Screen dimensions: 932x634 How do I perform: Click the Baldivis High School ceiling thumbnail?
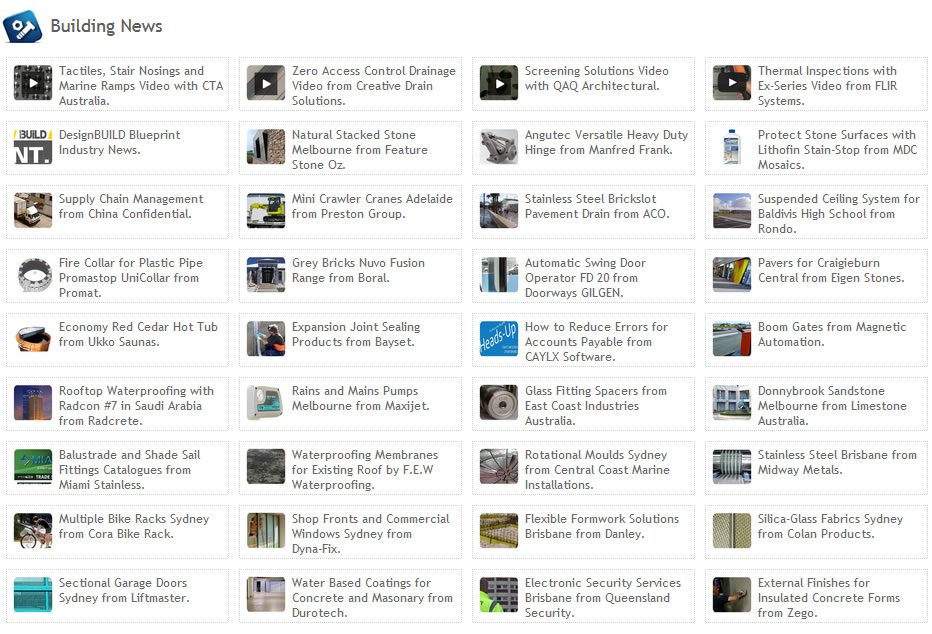(x=732, y=210)
